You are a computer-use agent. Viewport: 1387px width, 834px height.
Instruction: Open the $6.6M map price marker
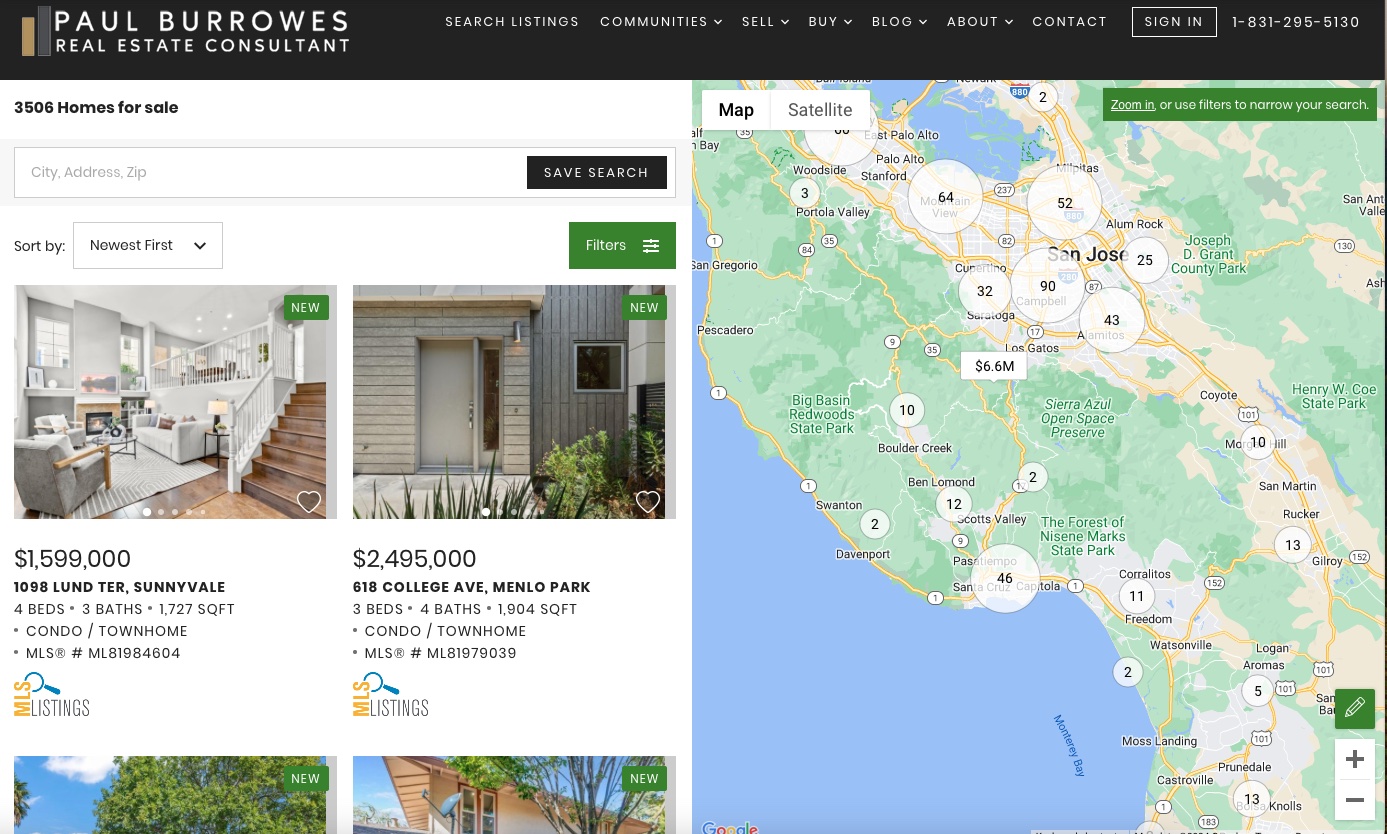tap(994, 366)
